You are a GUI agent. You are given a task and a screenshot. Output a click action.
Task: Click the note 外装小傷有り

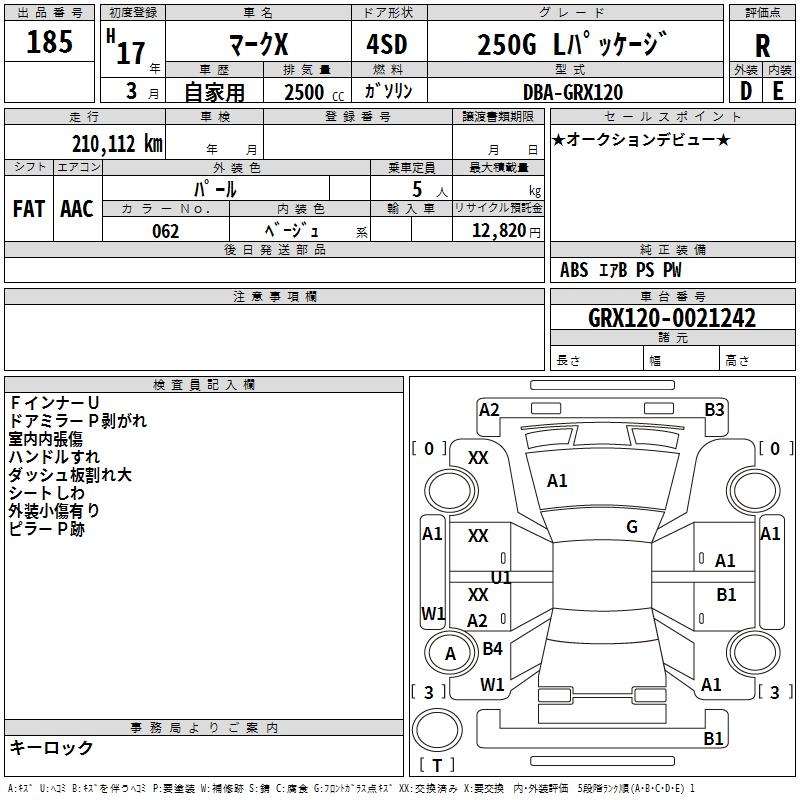[54, 511]
